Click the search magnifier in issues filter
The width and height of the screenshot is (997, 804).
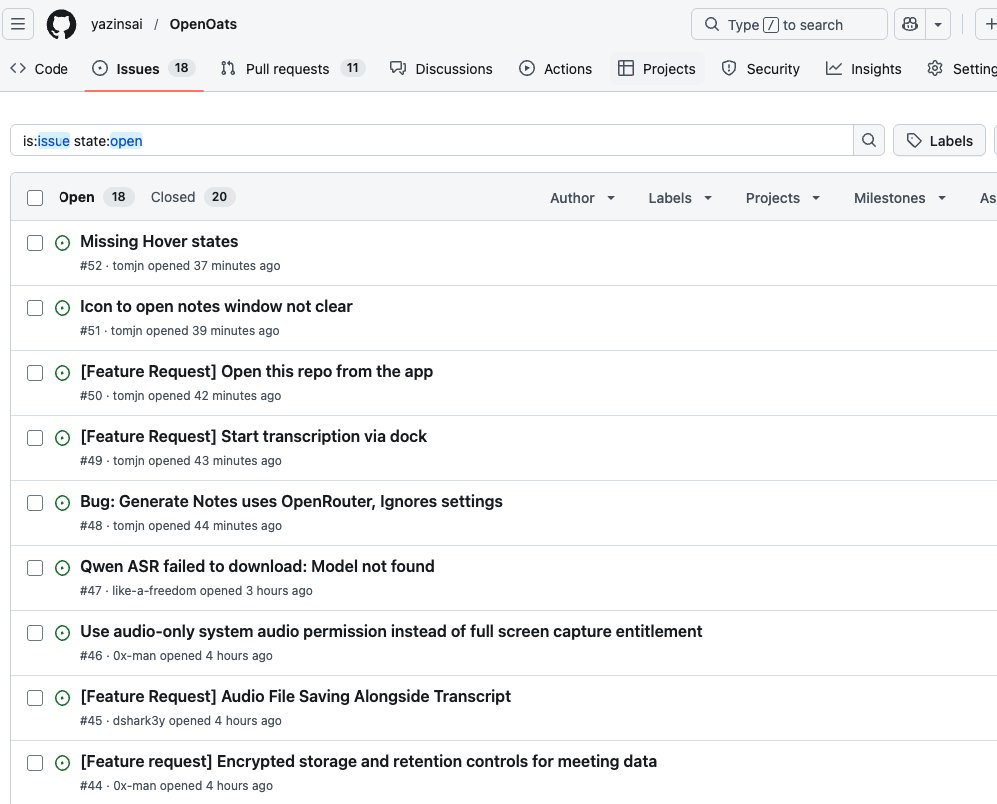tap(869, 140)
